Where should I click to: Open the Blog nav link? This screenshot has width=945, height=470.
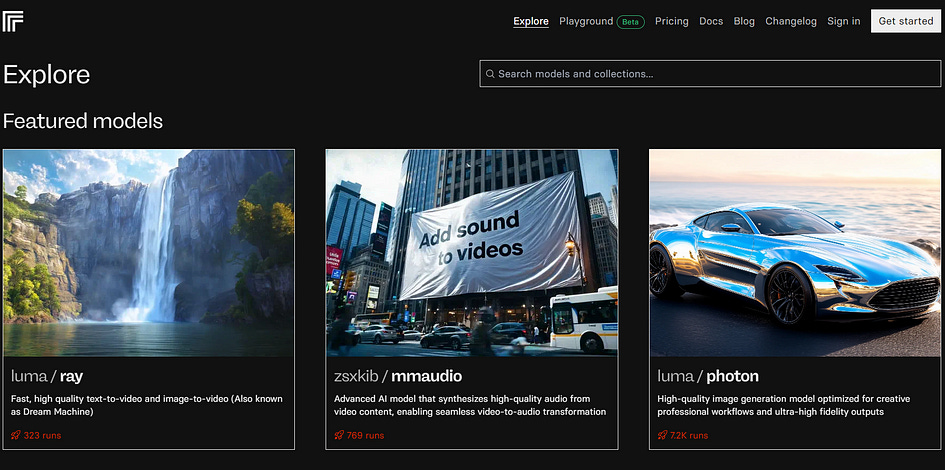(744, 21)
